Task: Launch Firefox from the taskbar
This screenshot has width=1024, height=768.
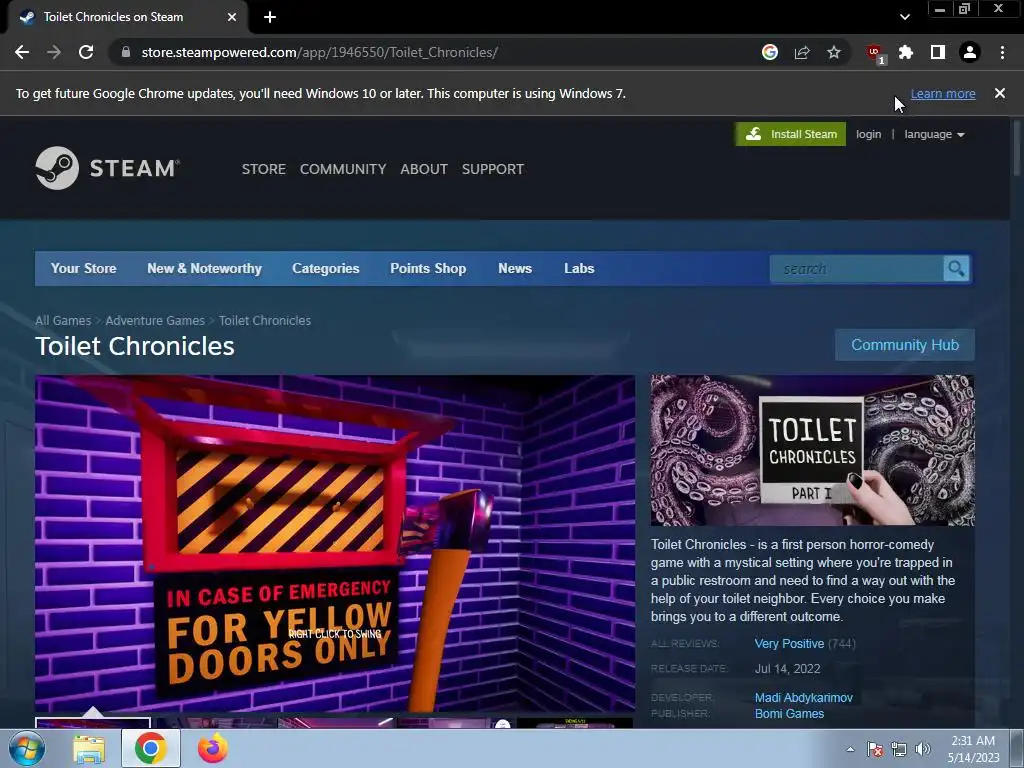Action: coord(213,748)
